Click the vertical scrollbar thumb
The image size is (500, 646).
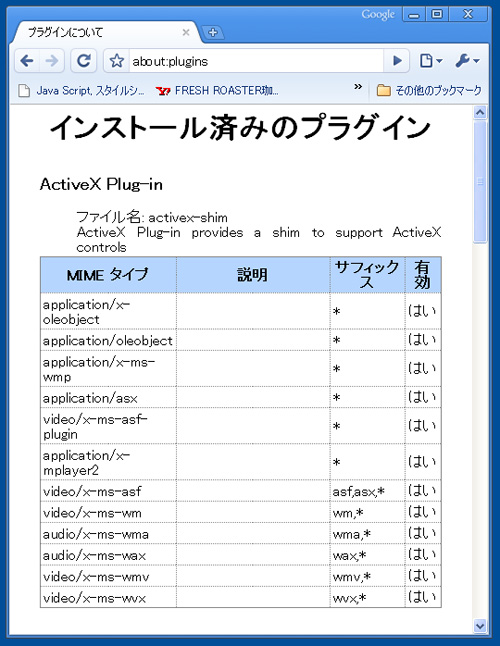point(480,182)
